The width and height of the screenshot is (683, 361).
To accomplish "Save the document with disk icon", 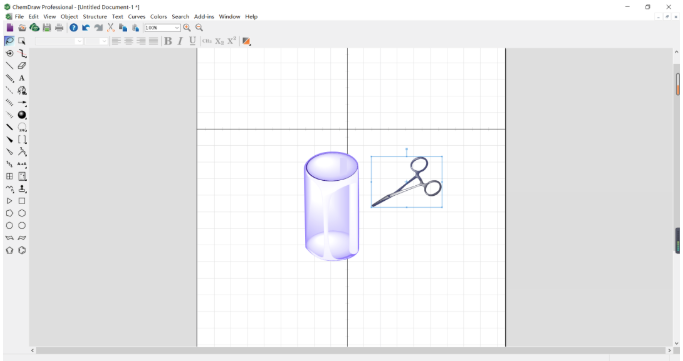I will [x=47, y=27].
